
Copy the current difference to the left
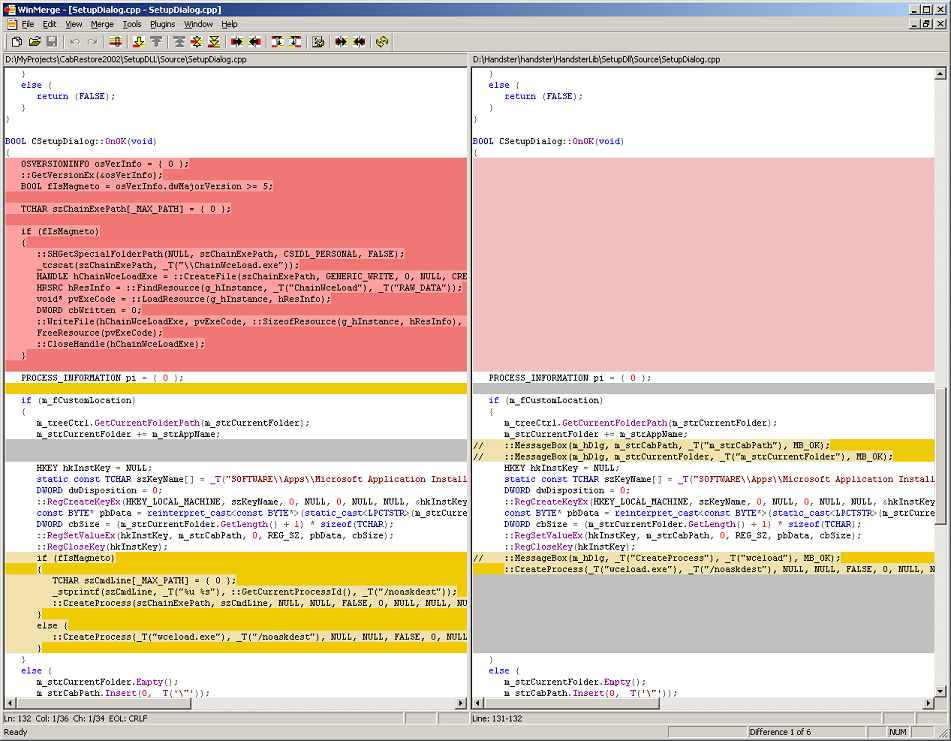coord(255,41)
